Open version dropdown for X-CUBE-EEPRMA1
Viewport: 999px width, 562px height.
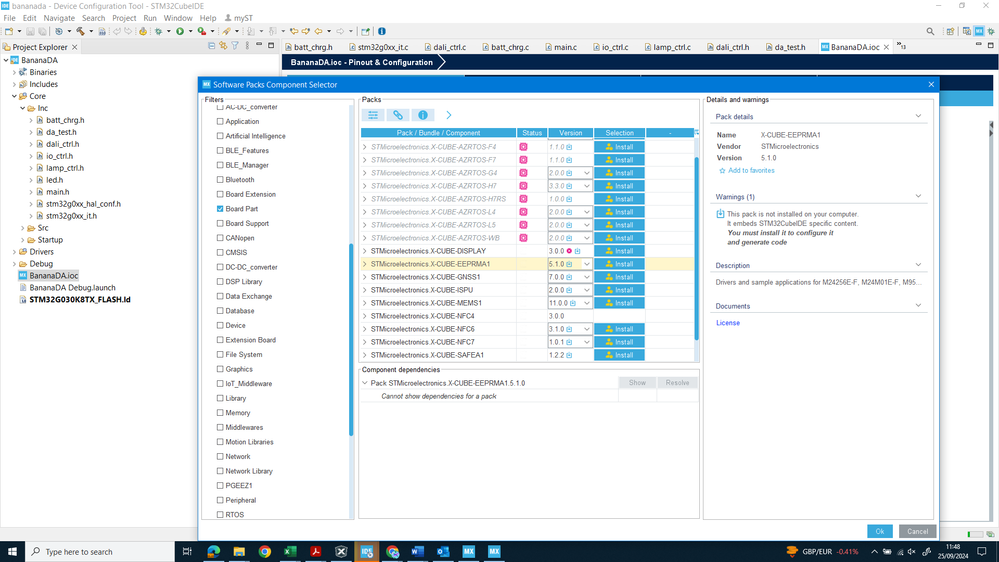[587, 264]
